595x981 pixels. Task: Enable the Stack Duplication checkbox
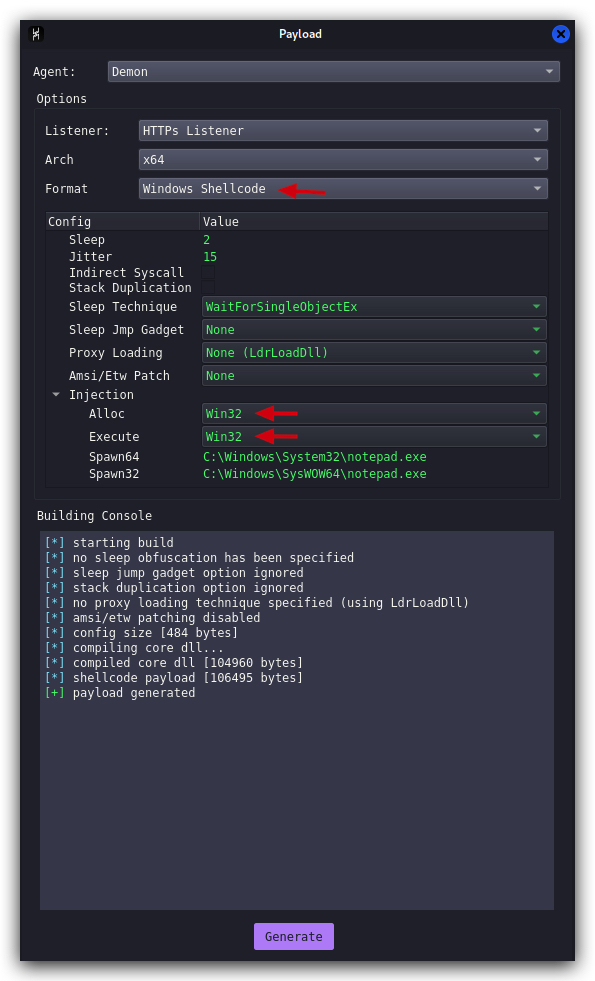[x=208, y=288]
